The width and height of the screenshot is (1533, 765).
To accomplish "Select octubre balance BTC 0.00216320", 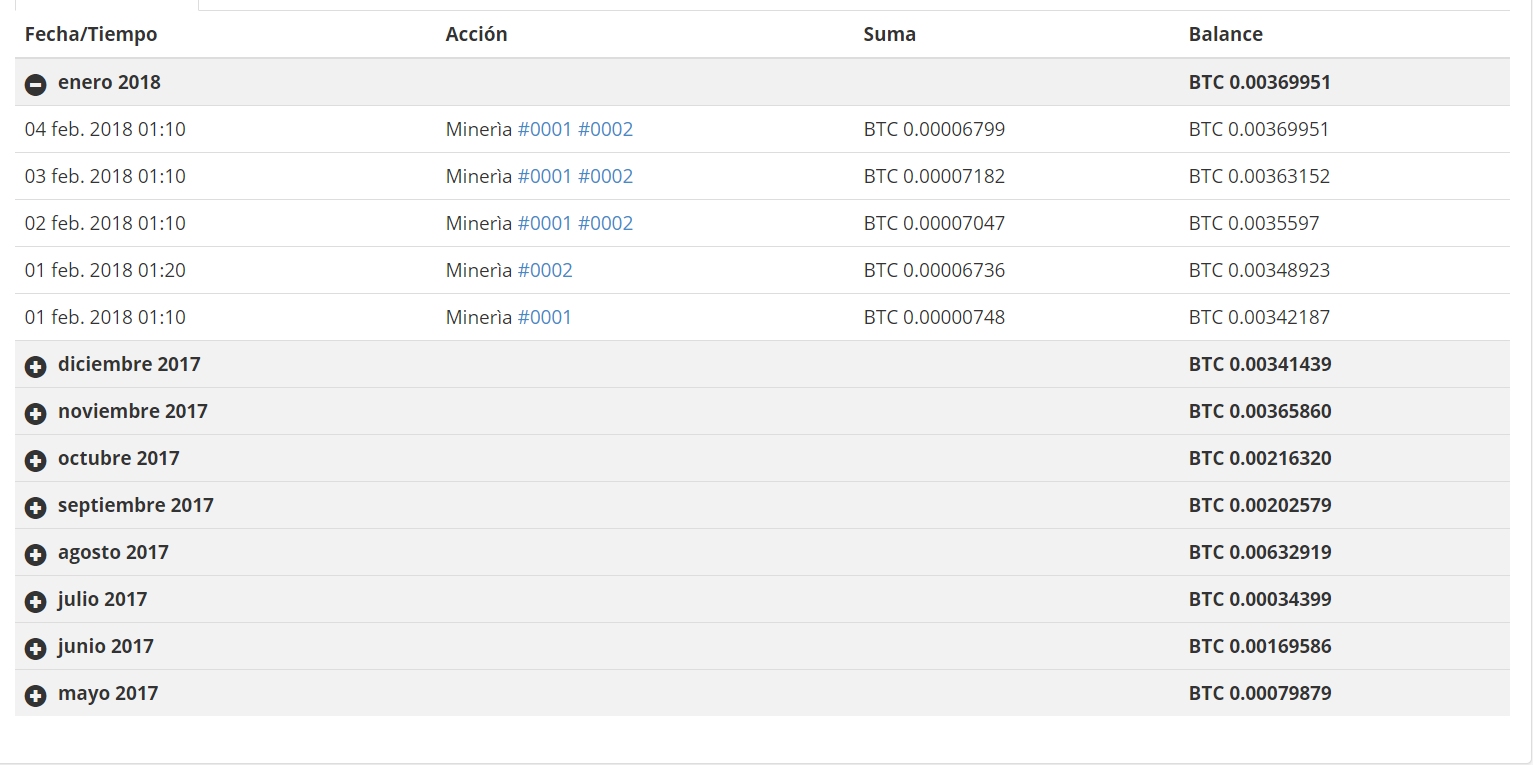I will click(x=1260, y=458).
